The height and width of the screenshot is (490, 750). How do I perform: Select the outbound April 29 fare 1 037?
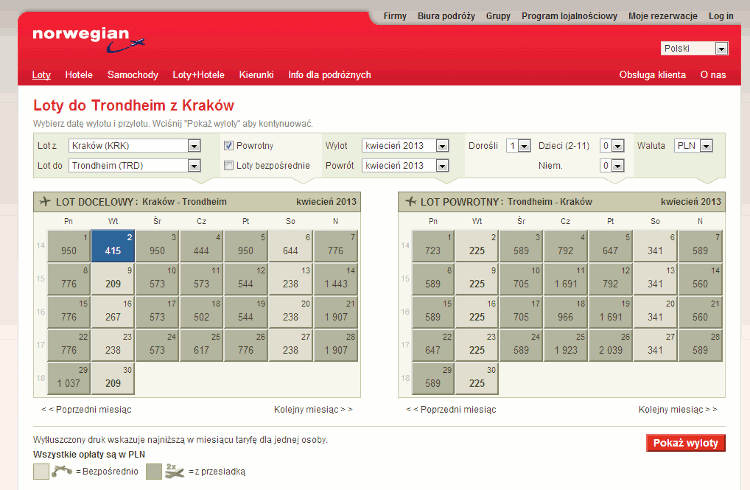68,379
